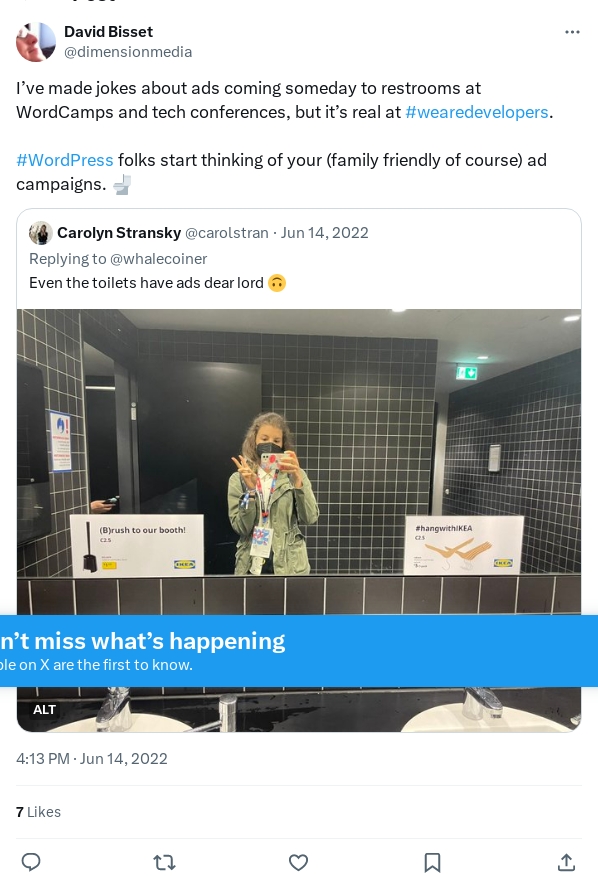Open the #WordPress hashtag link

point(65,160)
